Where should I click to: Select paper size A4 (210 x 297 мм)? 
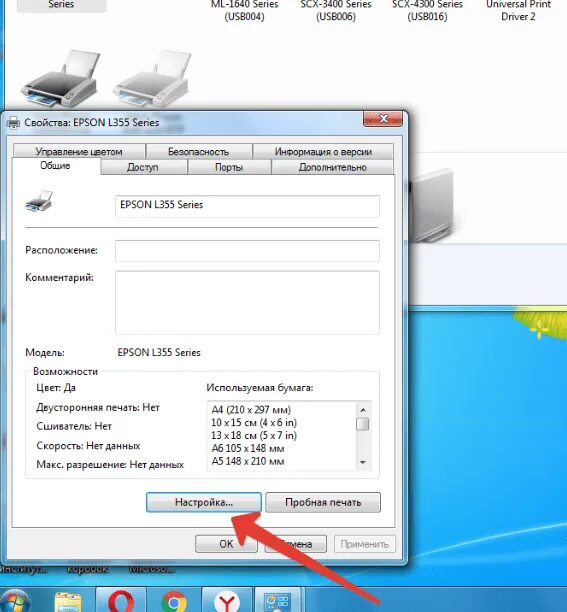click(251, 410)
